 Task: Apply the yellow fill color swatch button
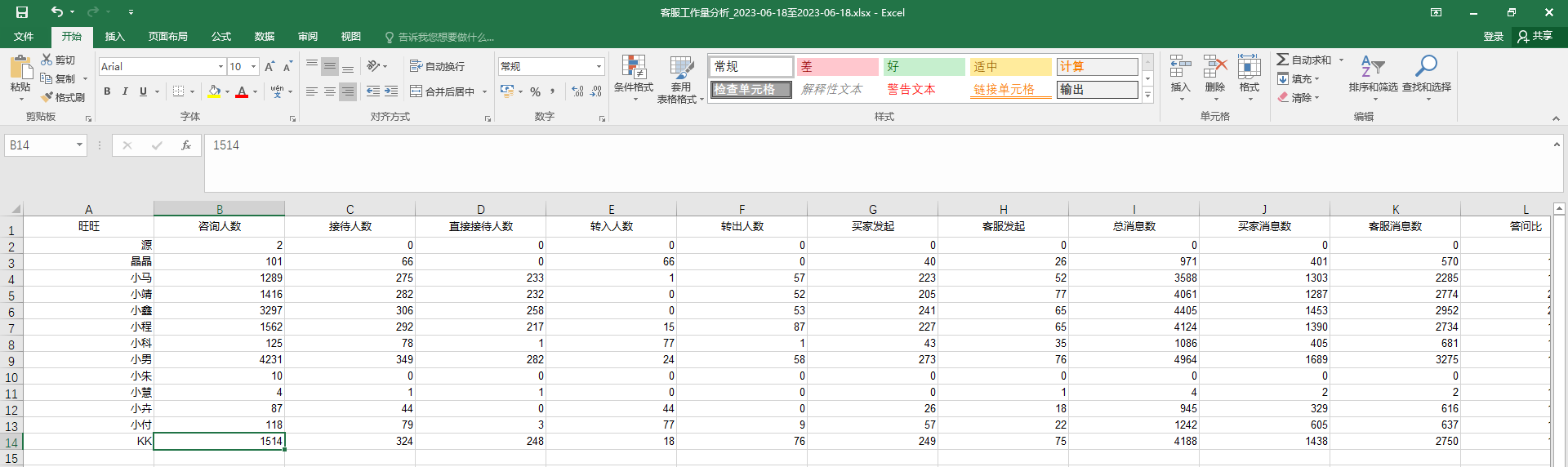coord(214,91)
